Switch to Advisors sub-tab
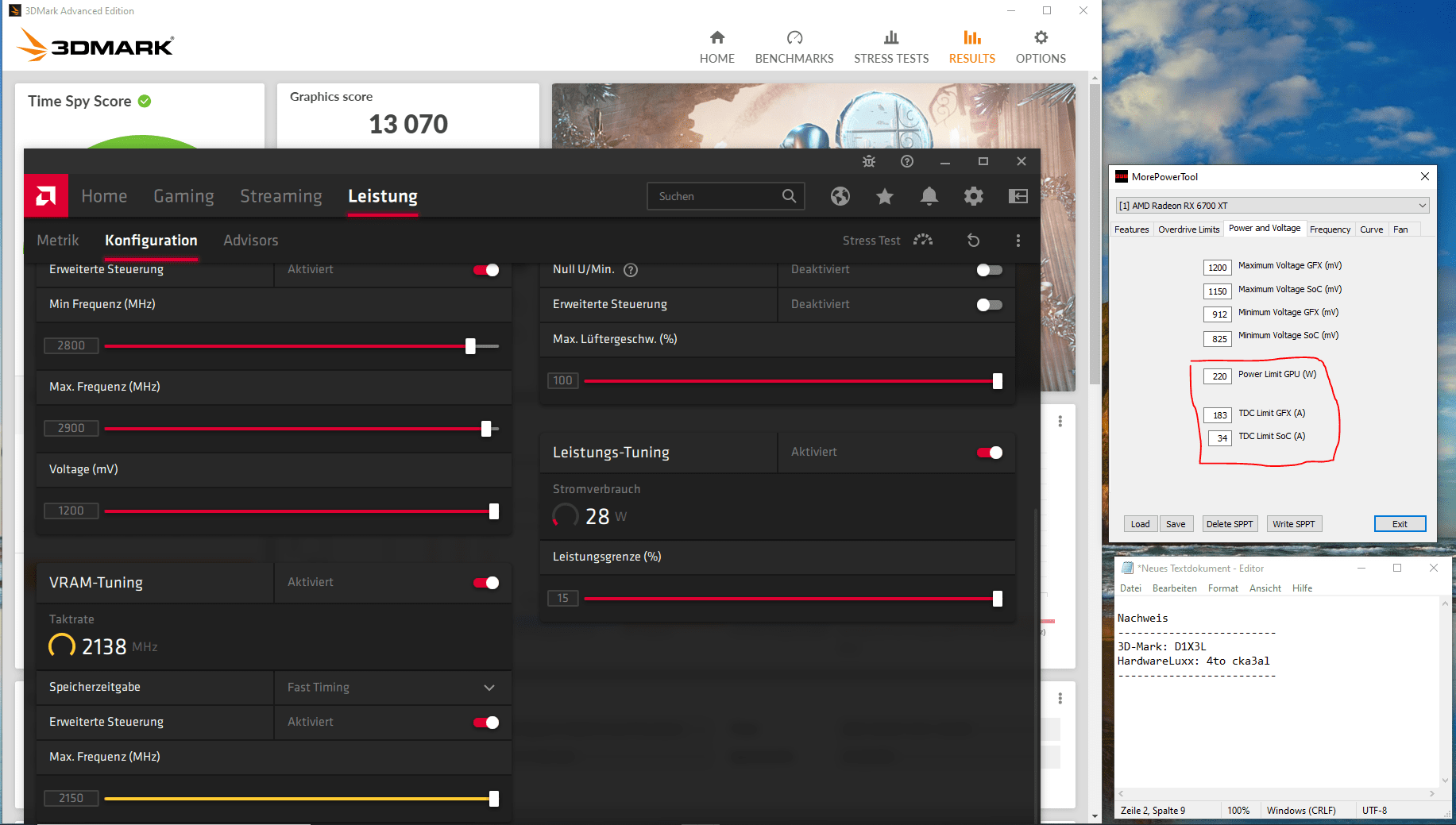Screen dimensions: 1456x825 [x=251, y=241]
